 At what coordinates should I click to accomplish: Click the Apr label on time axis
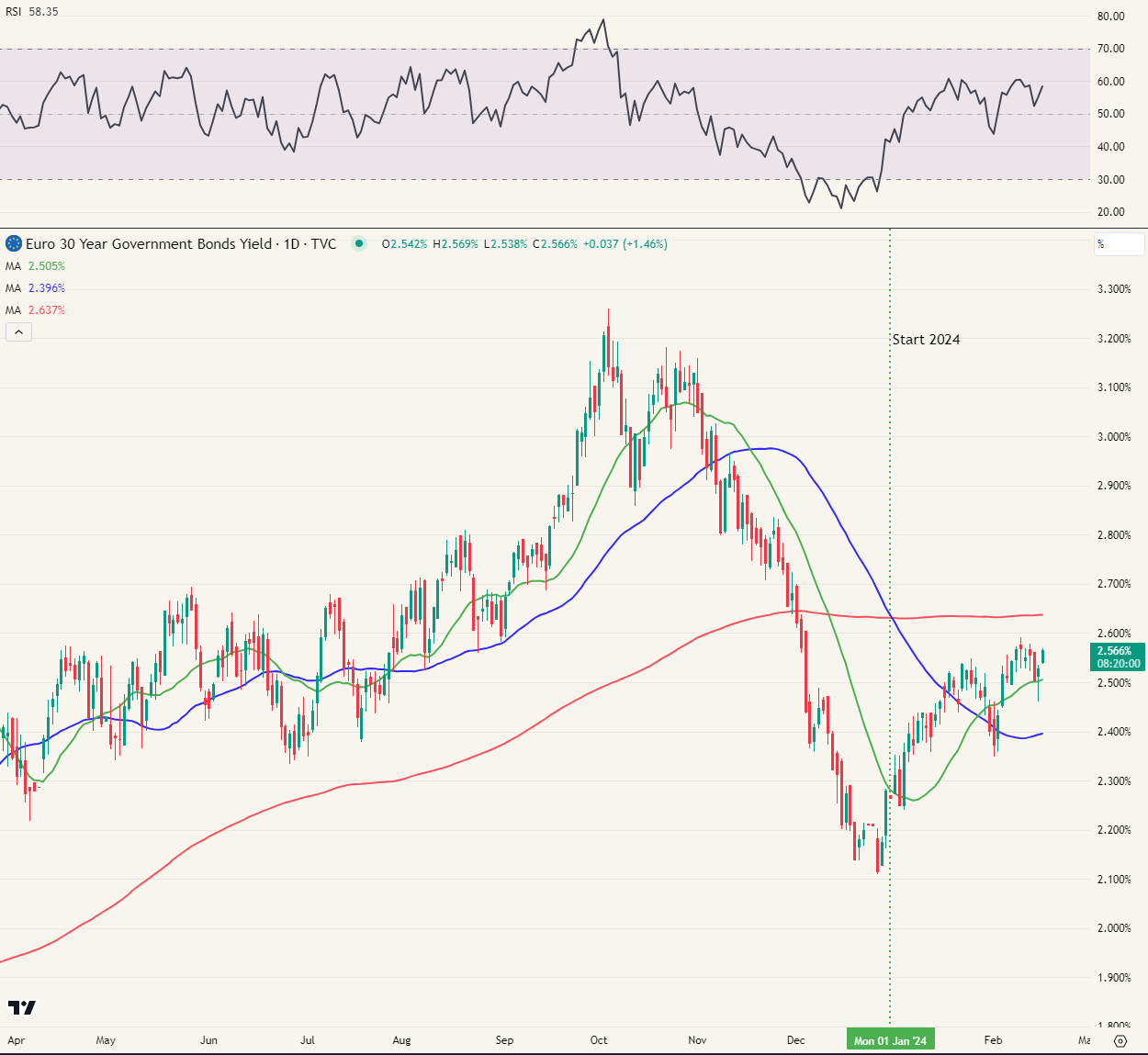pyautogui.click(x=16, y=1040)
